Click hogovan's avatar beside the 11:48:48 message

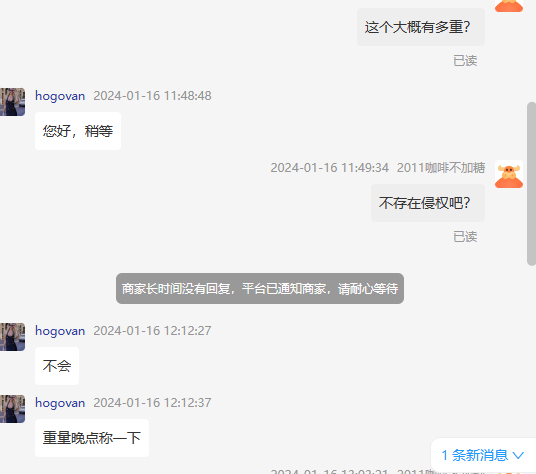12,102
